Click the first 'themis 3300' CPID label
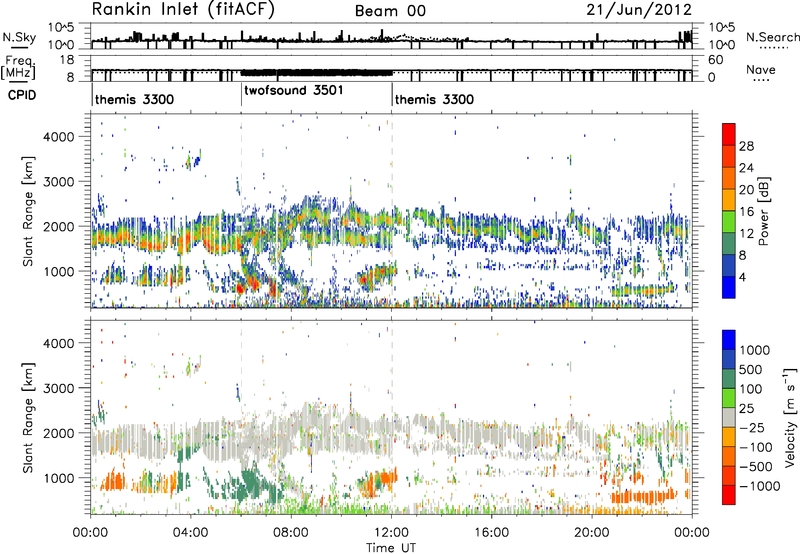This screenshot has width=800, height=554. (134, 99)
